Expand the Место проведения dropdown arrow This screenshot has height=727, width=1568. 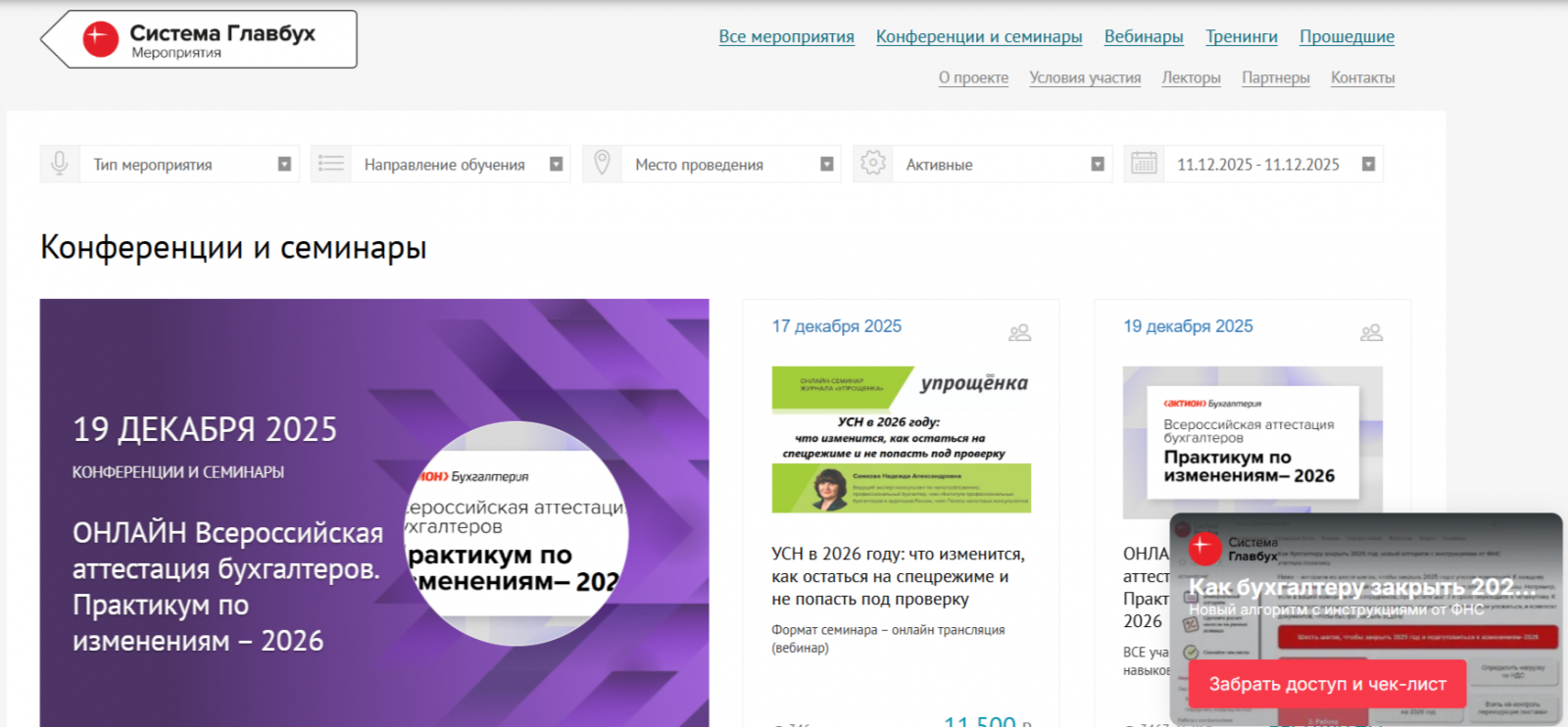(827, 165)
